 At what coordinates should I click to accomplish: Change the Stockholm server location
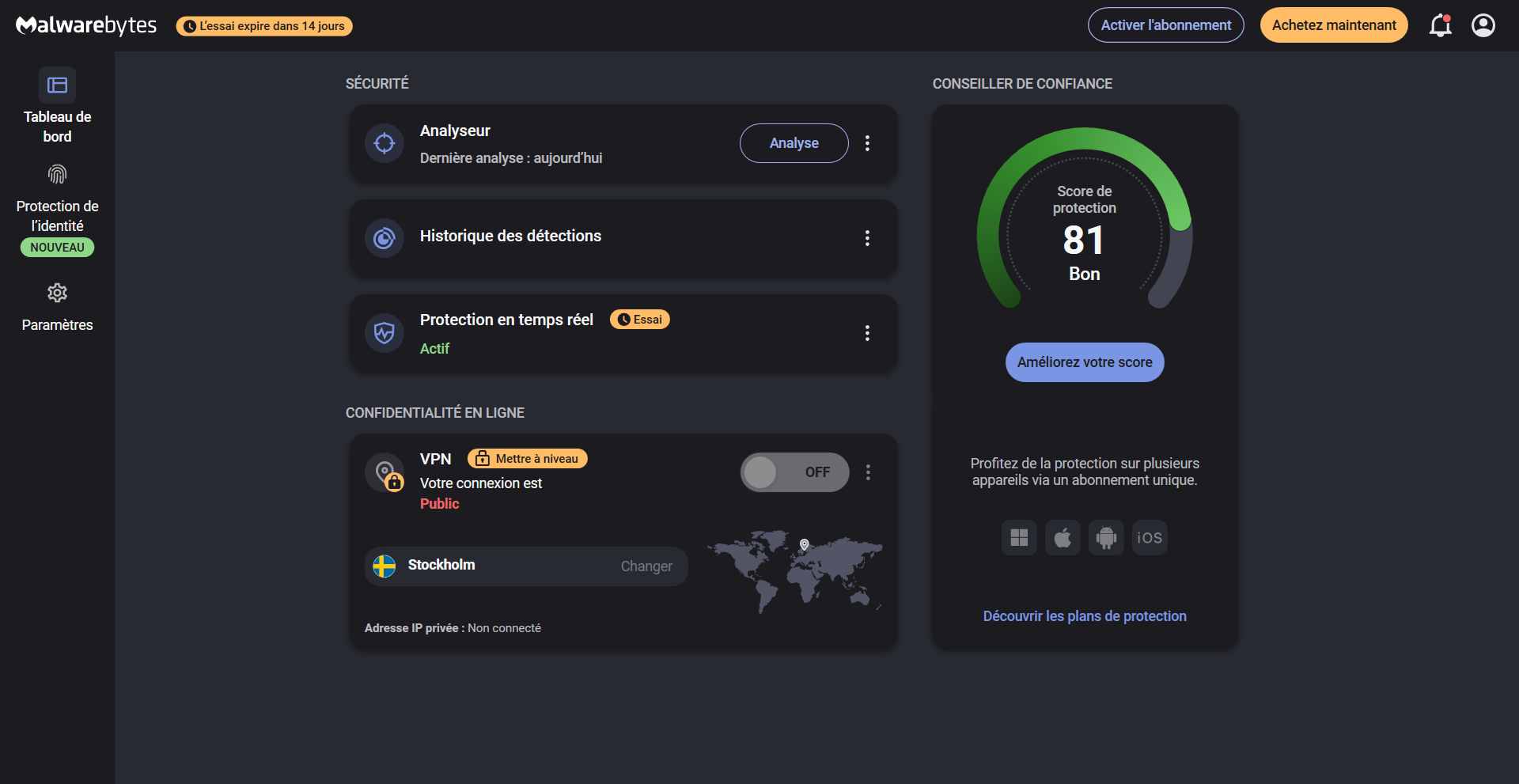(646, 566)
